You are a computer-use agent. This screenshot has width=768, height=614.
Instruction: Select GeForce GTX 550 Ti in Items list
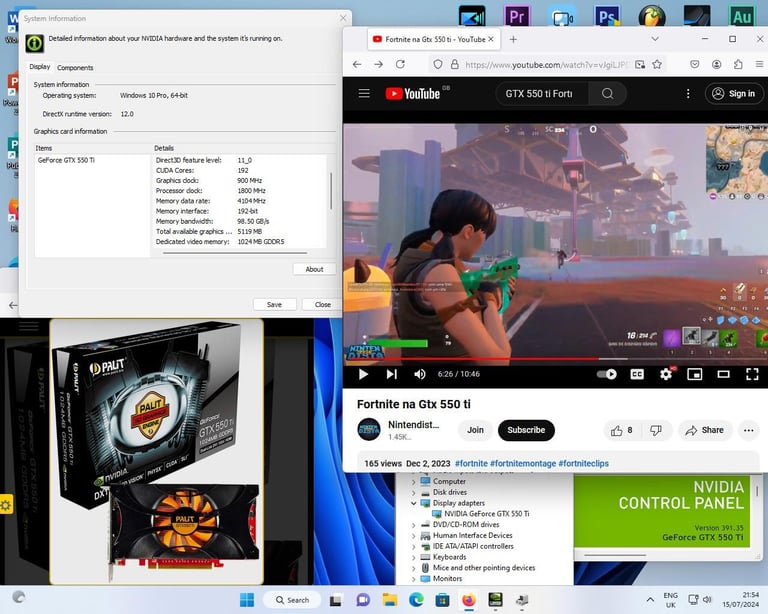[x=66, y=160]
